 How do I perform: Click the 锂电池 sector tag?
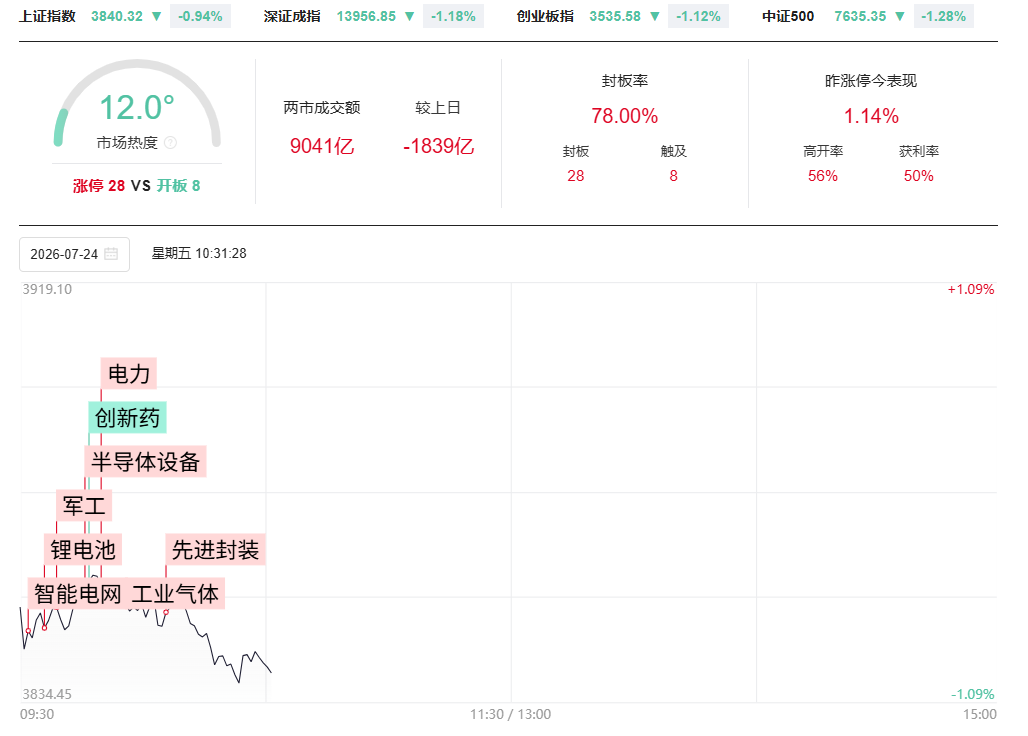click(x=83, y=549)
